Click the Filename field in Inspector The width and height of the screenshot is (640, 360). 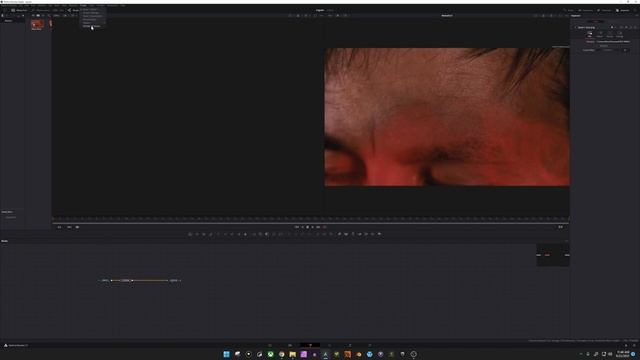click(613, 42)
